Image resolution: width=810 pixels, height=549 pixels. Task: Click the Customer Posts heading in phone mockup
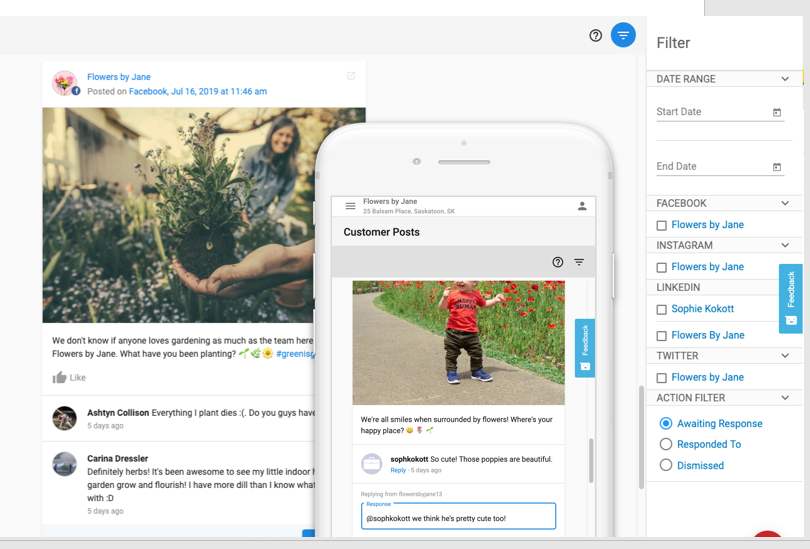click(382, 232)
